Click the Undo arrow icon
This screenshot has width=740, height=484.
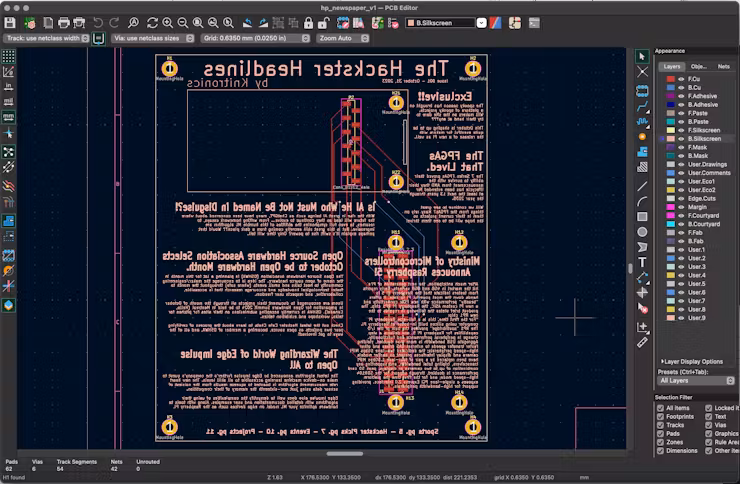(98, 23)
